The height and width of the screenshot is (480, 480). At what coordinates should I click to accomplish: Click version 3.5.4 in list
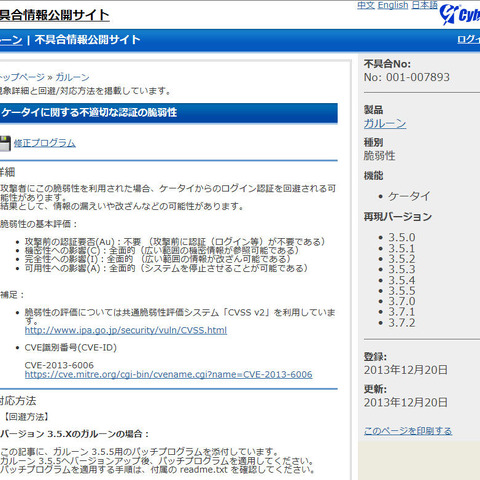coord(402,280)
